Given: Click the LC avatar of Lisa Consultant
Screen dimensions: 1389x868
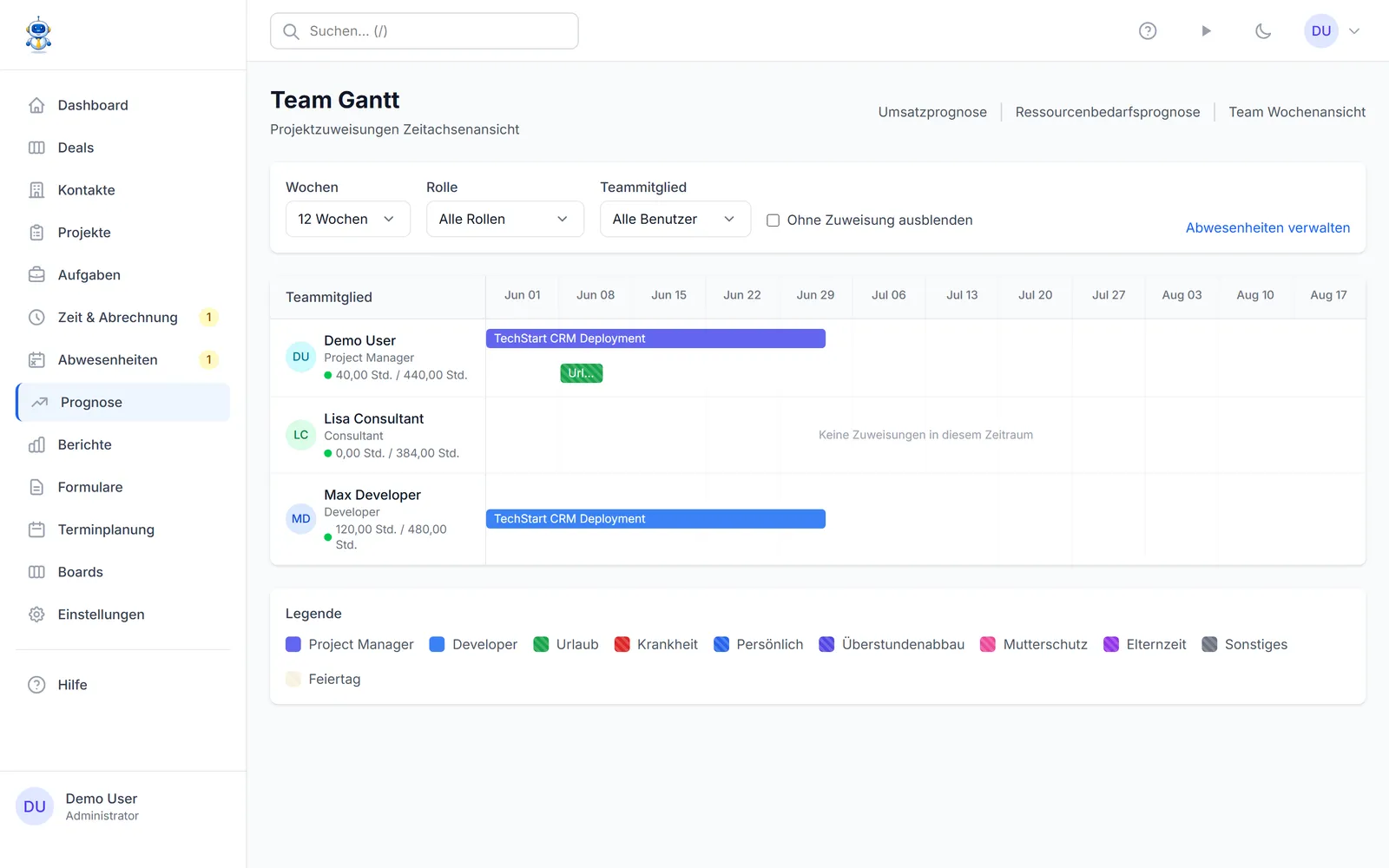Looking at the screenshot, I should click(301, 435).
